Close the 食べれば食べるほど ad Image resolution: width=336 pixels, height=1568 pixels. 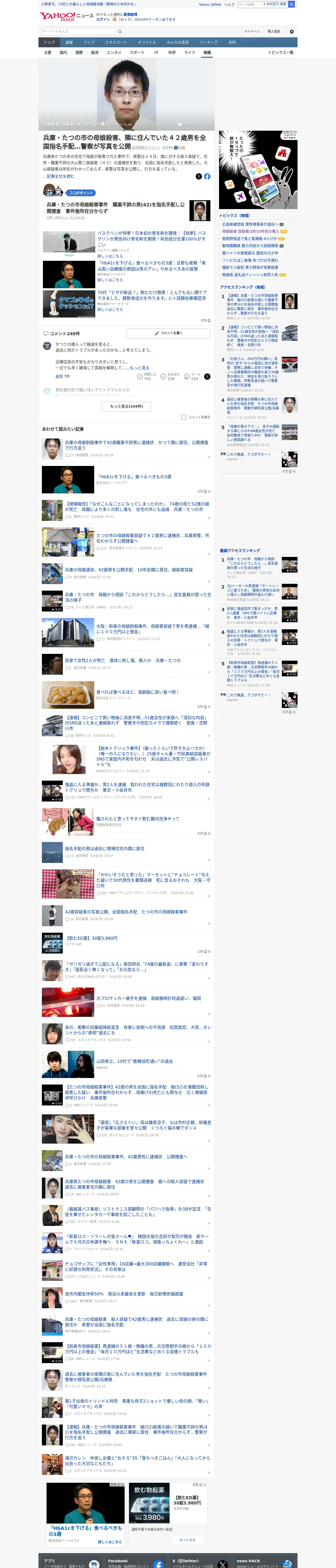click(x=209, y=707)
